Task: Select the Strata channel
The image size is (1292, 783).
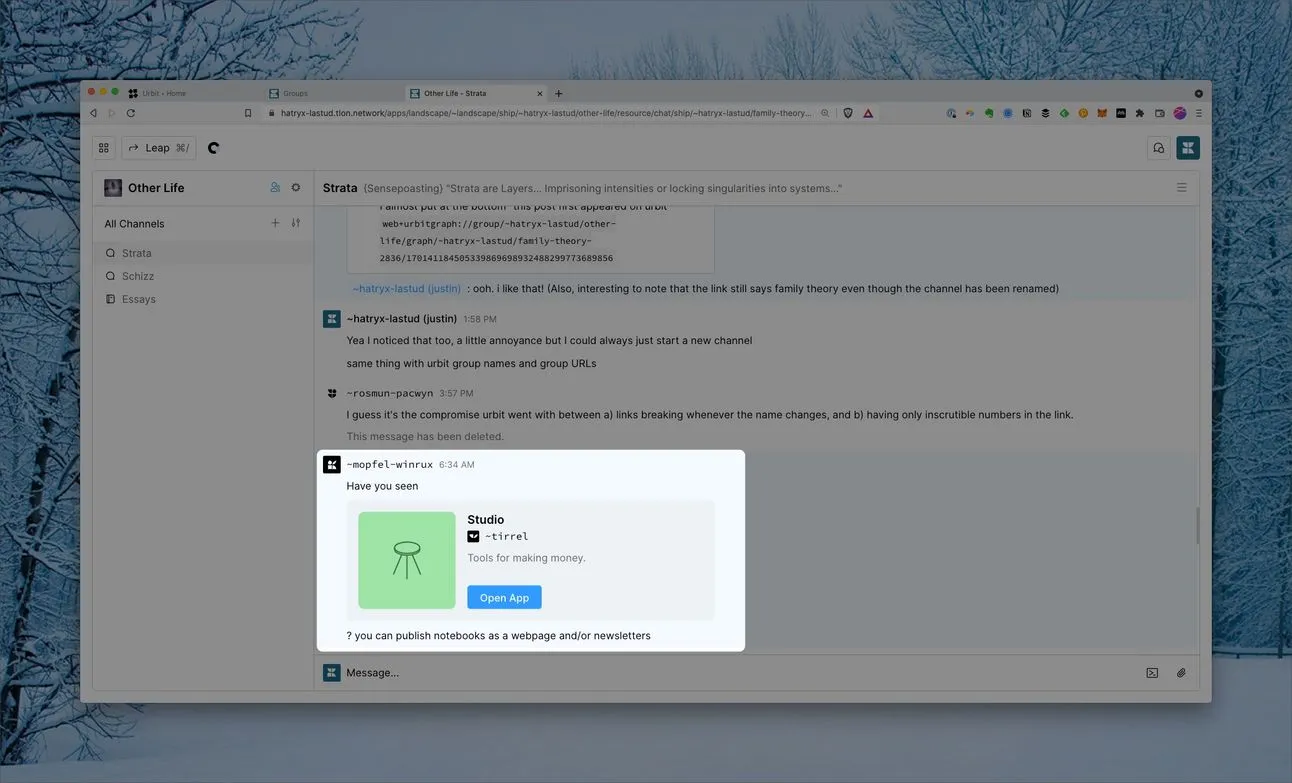Action: click(137, 253)
